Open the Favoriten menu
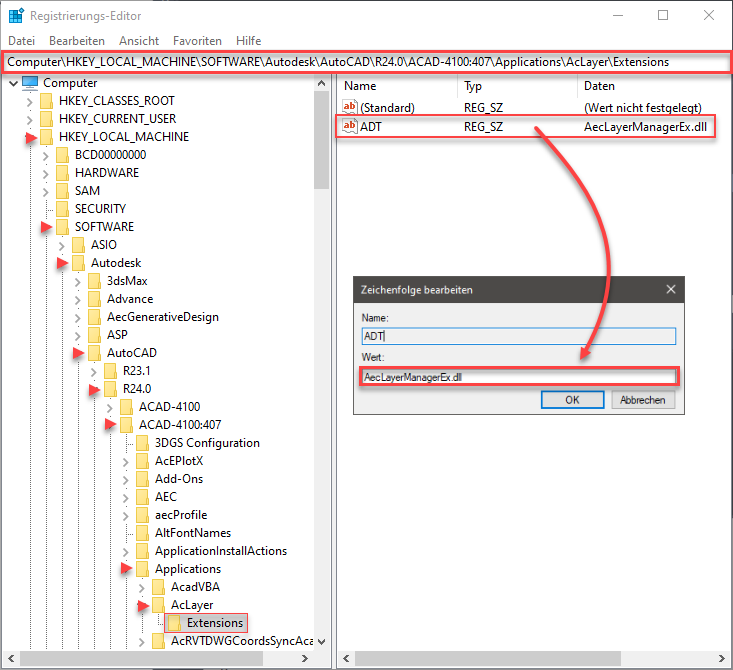733x670 pixels. (197, 41)
